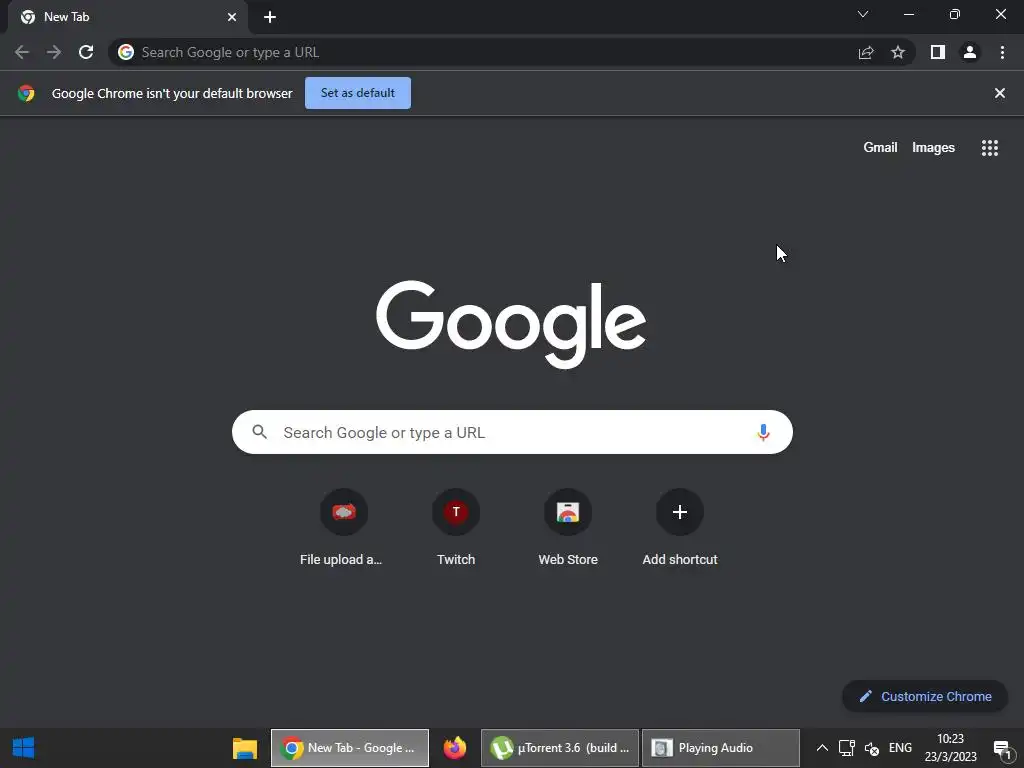Click the Set as default button
1024x768 pixels.
tap(358, 93)
